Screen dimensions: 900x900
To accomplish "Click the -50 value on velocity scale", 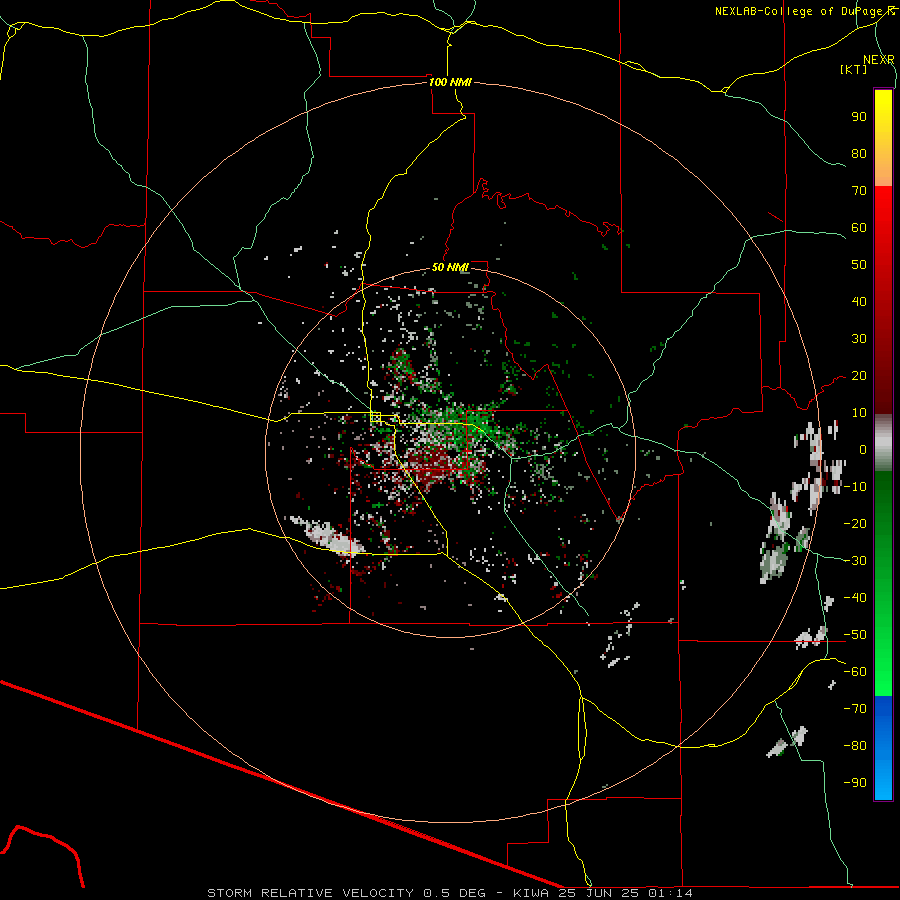I will [855, 635].
